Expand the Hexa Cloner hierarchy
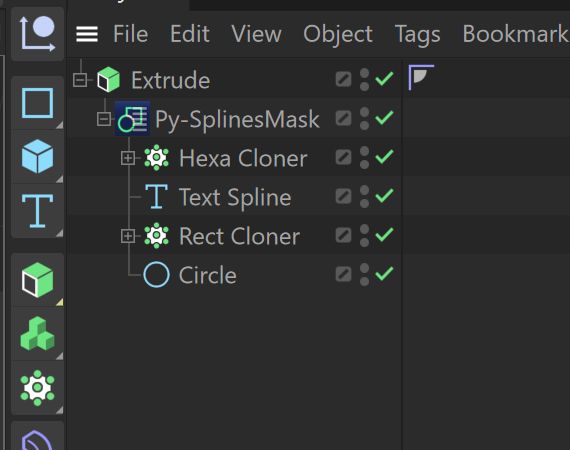This screenshot has height=450, width=570. [128, 158]
